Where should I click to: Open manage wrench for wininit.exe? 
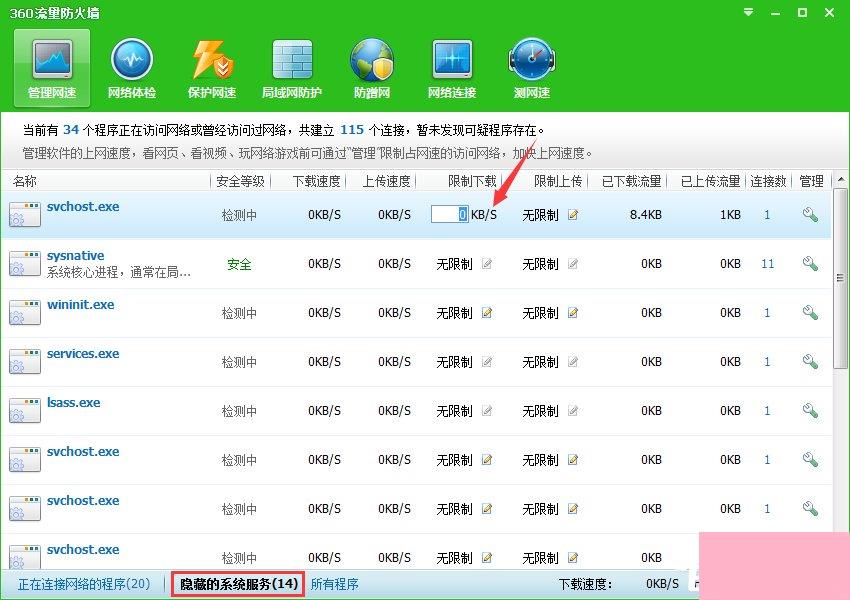click(810, 313)
